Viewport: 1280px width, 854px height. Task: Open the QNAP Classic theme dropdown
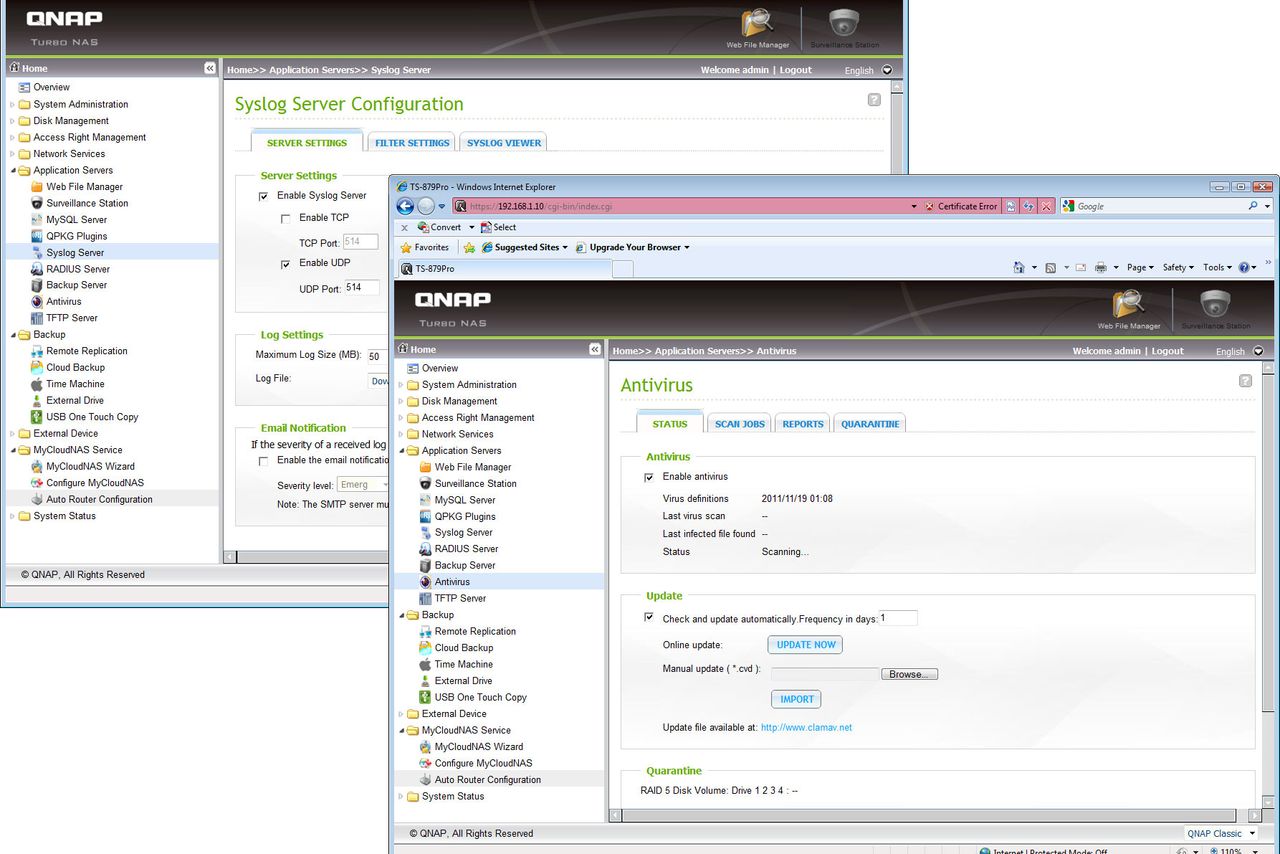click(1221, 833)
